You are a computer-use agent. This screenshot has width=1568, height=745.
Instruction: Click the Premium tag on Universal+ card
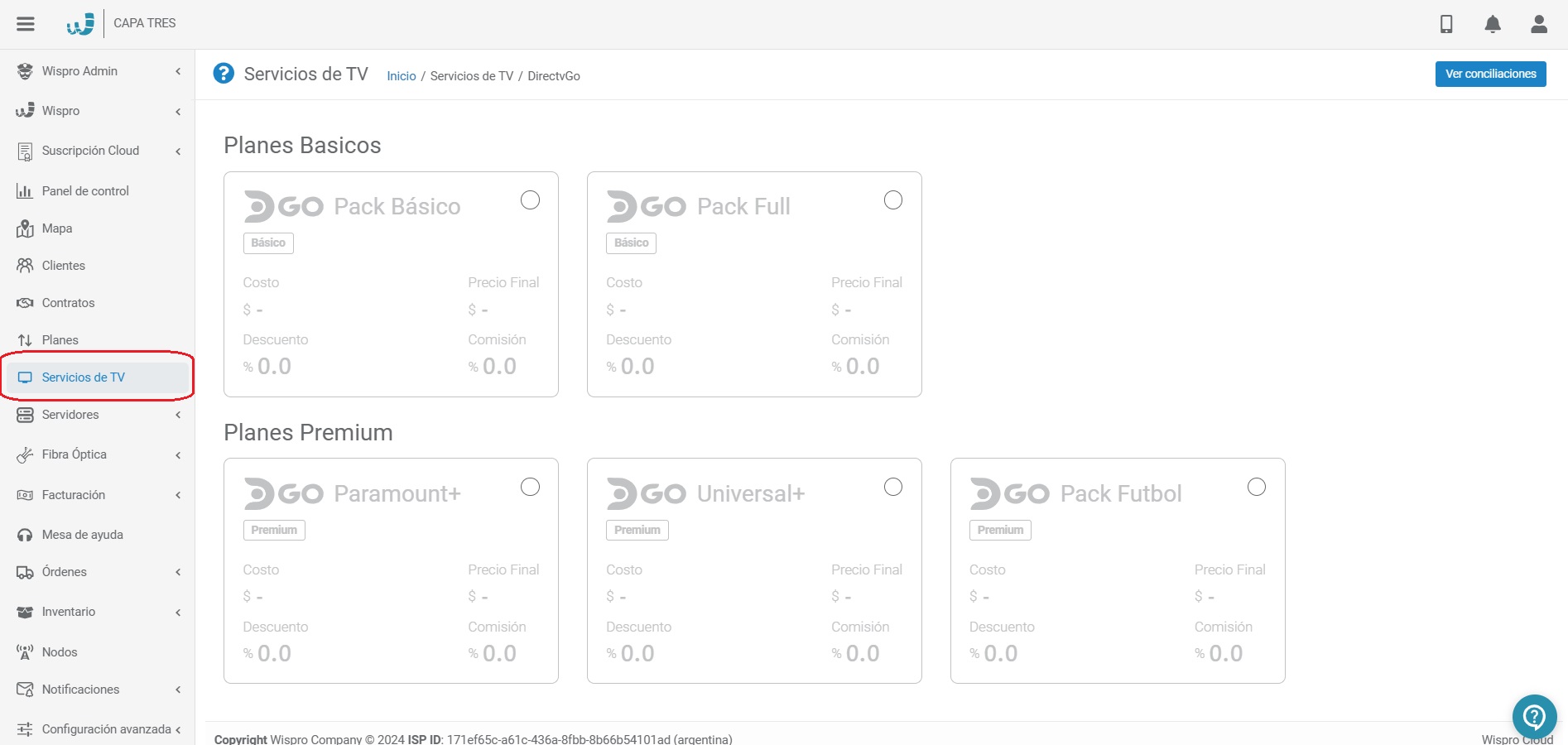(637, 531)
